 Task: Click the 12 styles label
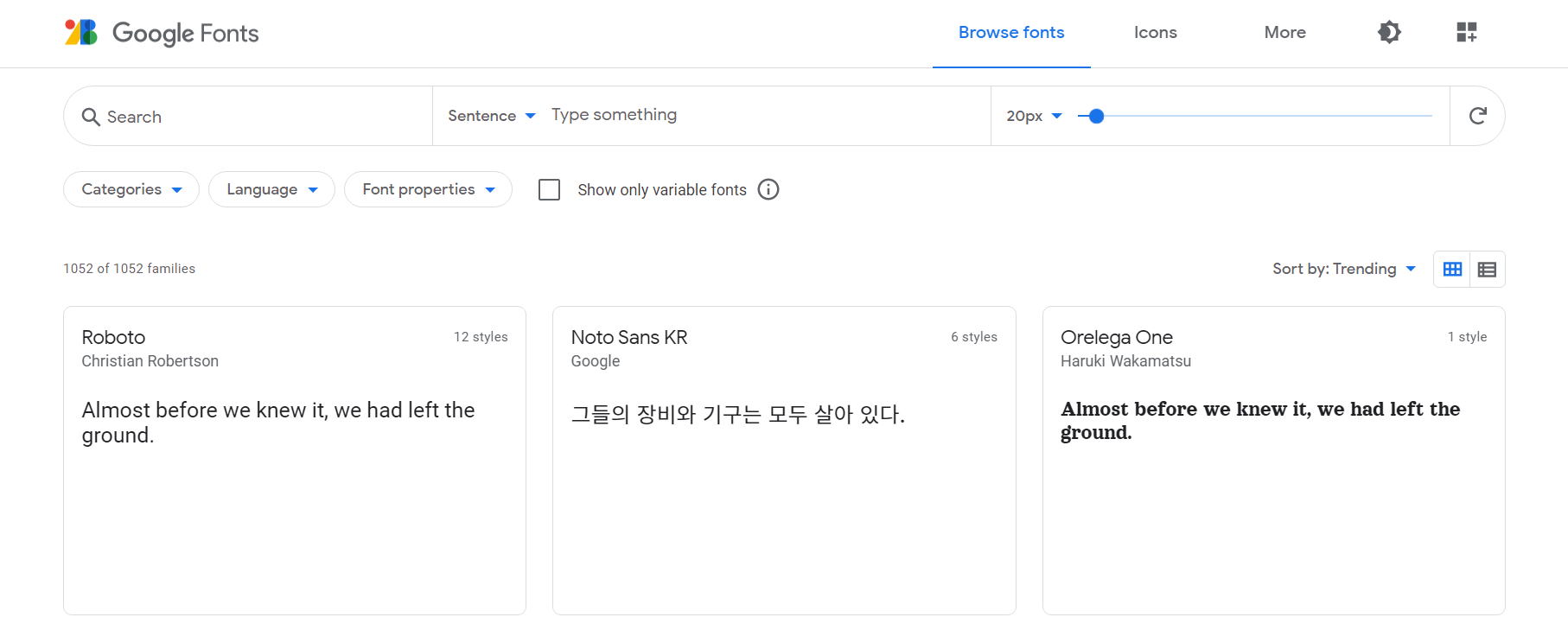click(481, 337)
